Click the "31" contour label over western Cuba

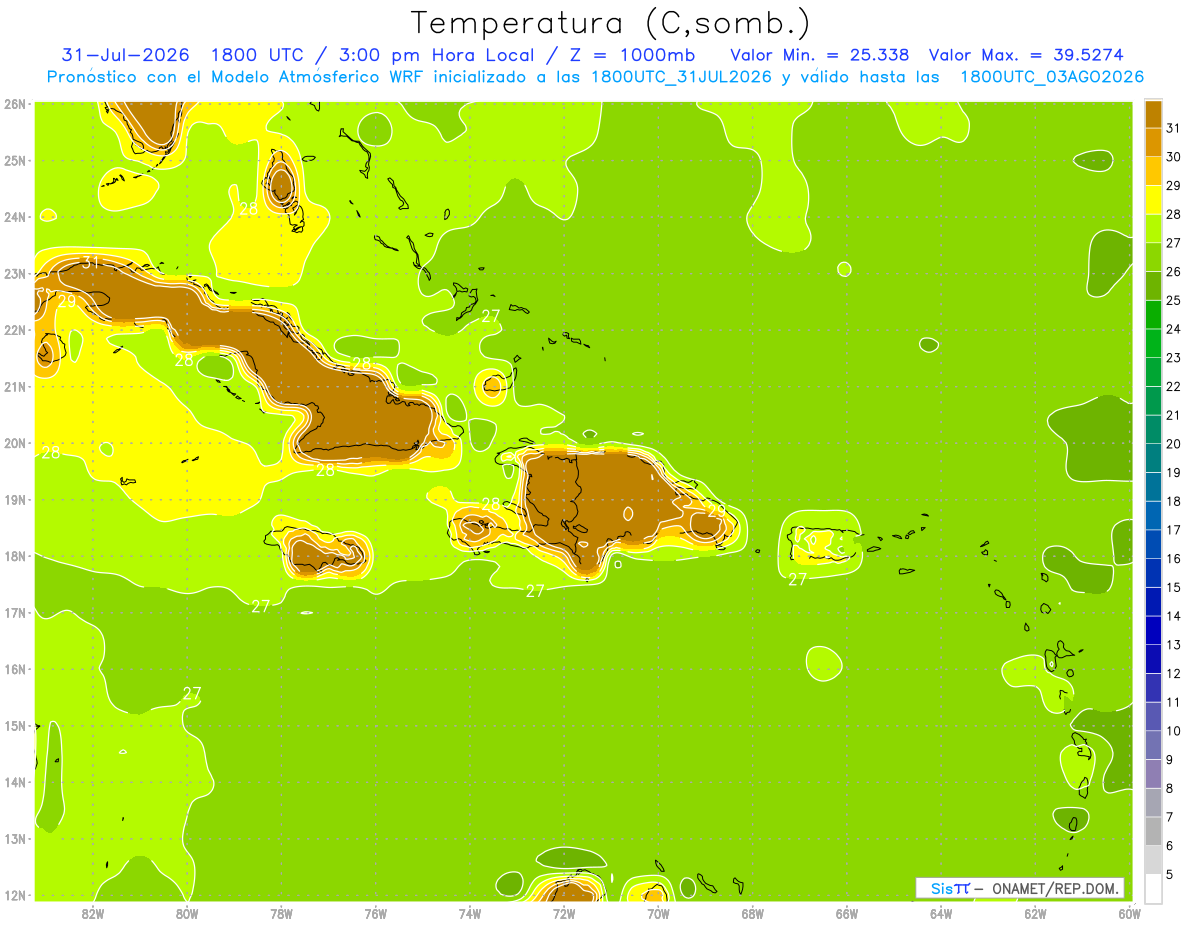click(x=91, y=262)
